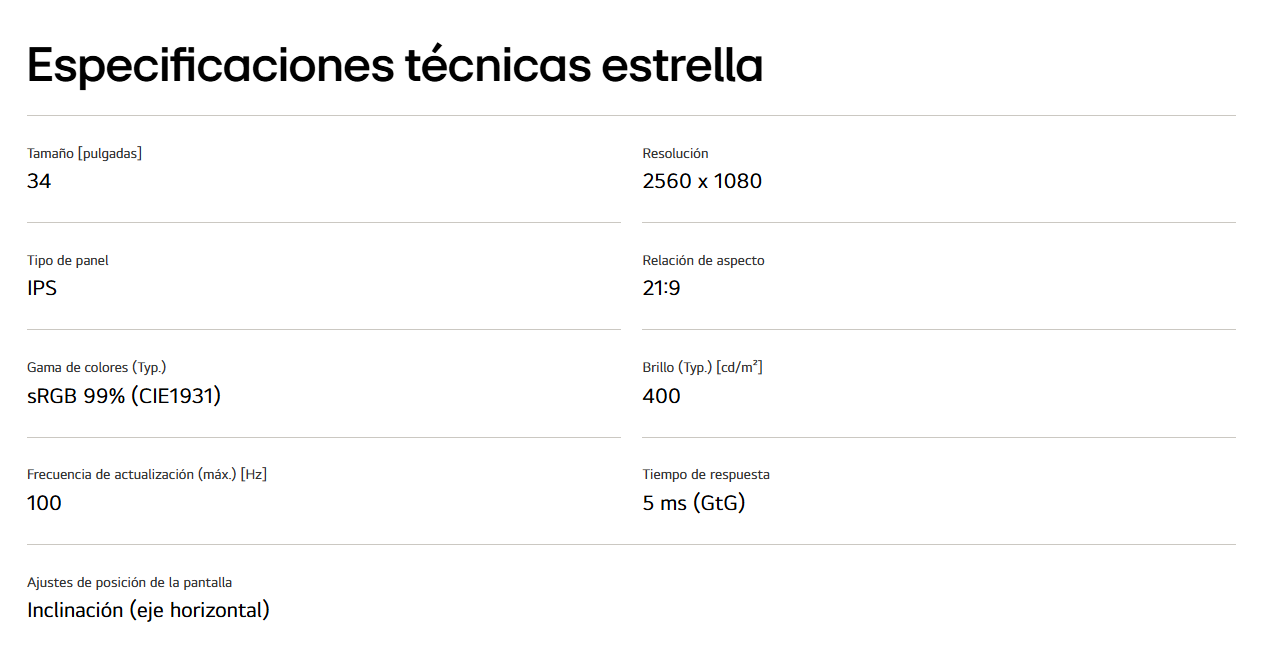Click the "Gama de colores (Typ.)" label
1262x670 pixels.
[x=96, y=367]
